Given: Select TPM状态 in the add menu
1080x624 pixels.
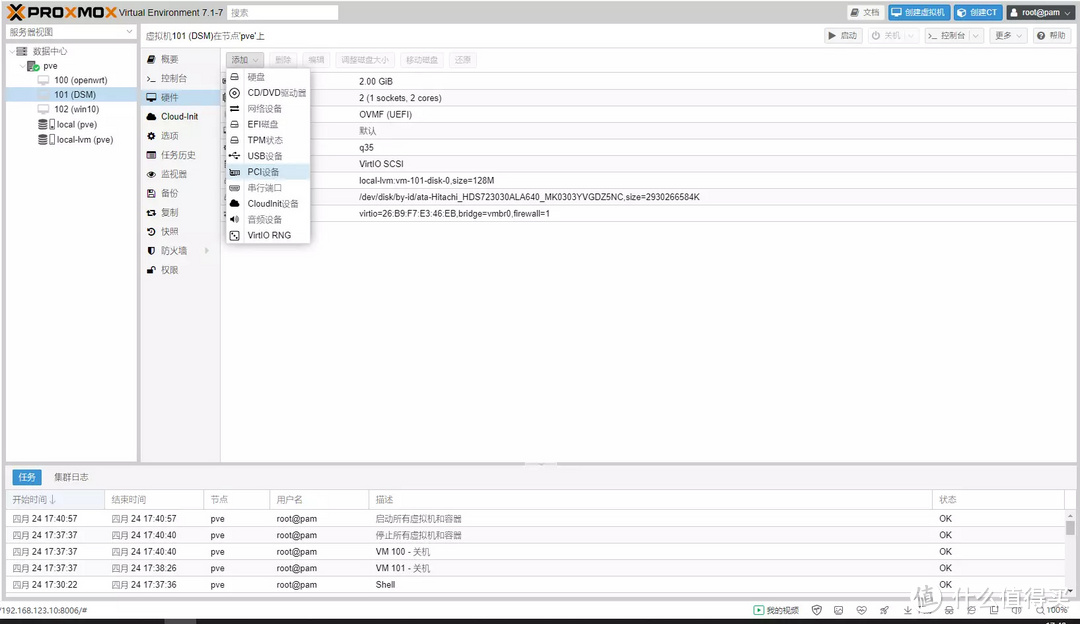Looking at the screenshot, I should coord(268,140).
